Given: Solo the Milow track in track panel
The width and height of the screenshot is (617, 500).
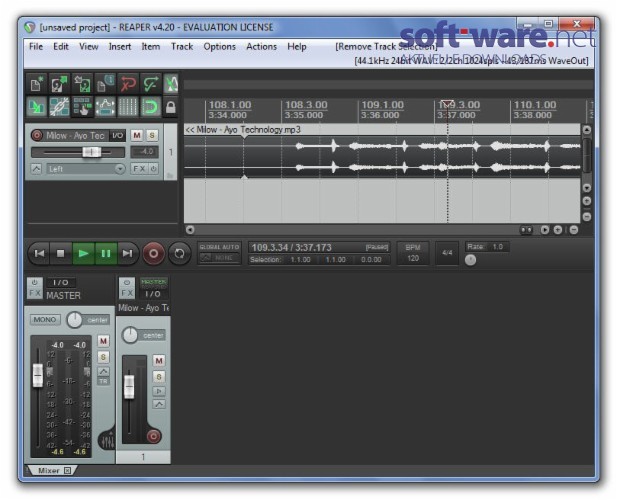Looking at the screenshot, I should pos(152,135).
